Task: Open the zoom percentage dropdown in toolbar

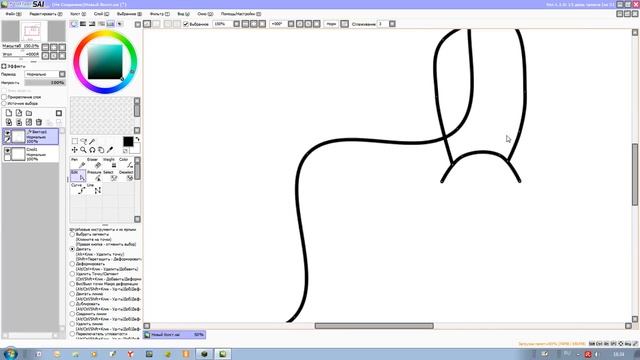Action: pos(236,24)
